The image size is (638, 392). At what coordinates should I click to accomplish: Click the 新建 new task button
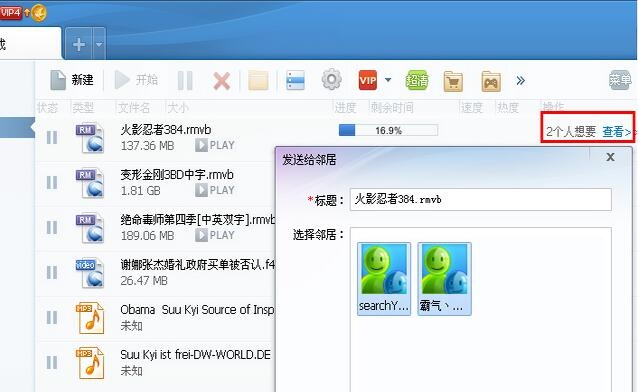[x=72, y=80]
